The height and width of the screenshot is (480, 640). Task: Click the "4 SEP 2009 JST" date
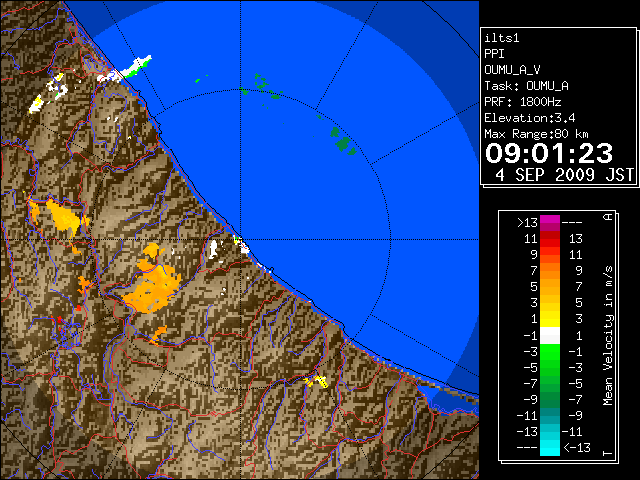[x=564, y=175]
